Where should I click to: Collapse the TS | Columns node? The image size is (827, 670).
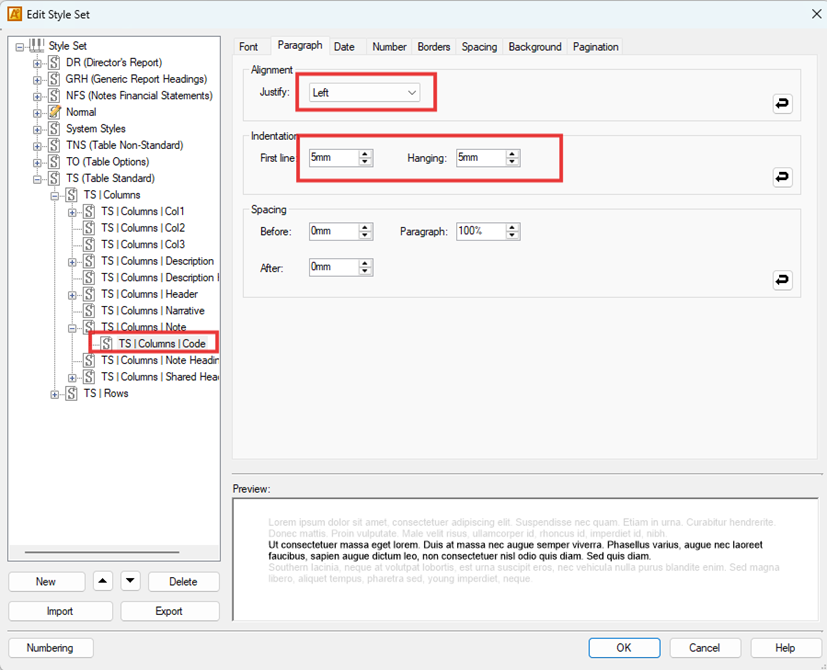tap(54, 196)
